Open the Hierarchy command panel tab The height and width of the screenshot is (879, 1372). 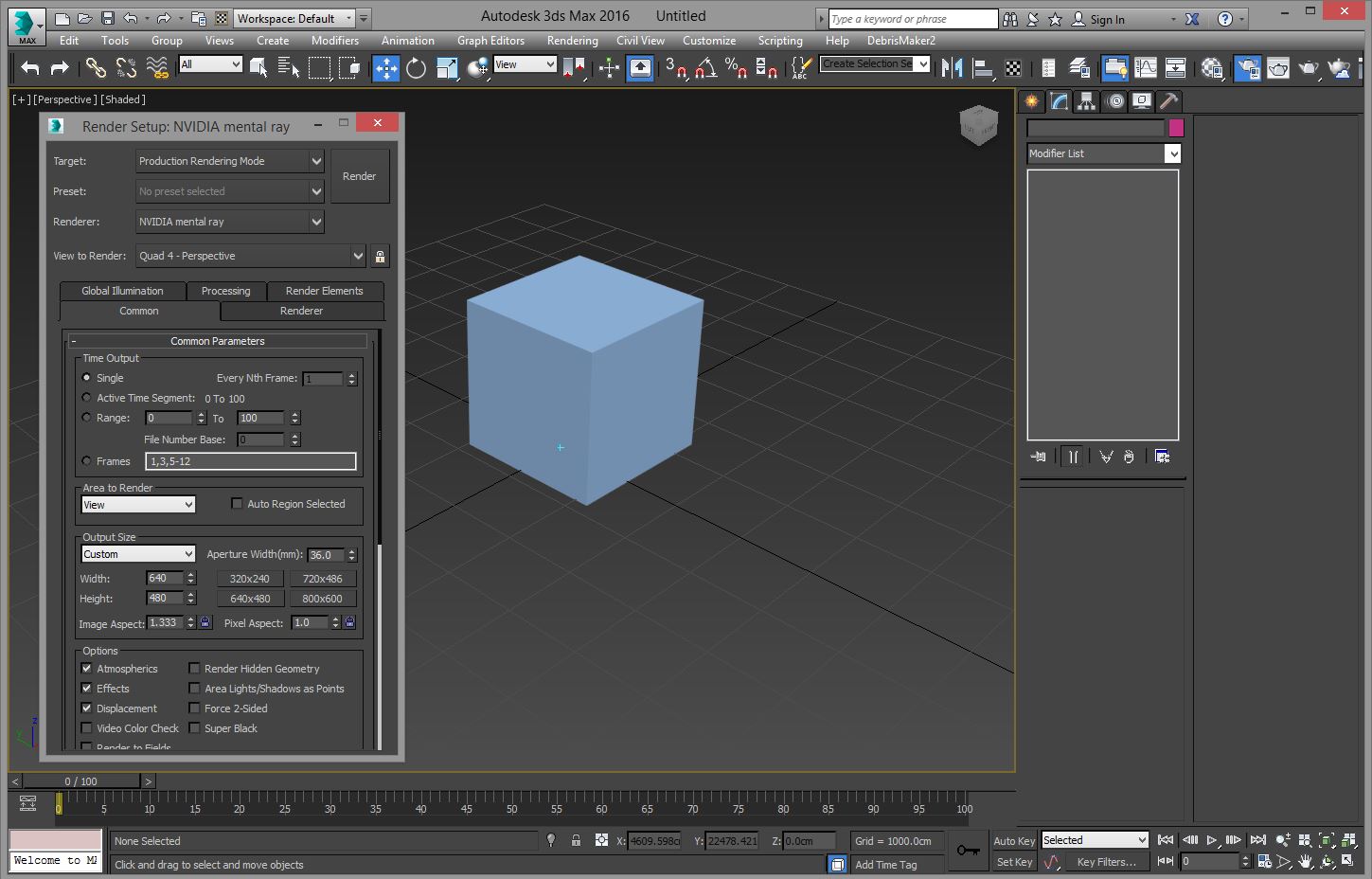tap(1087, 101)
